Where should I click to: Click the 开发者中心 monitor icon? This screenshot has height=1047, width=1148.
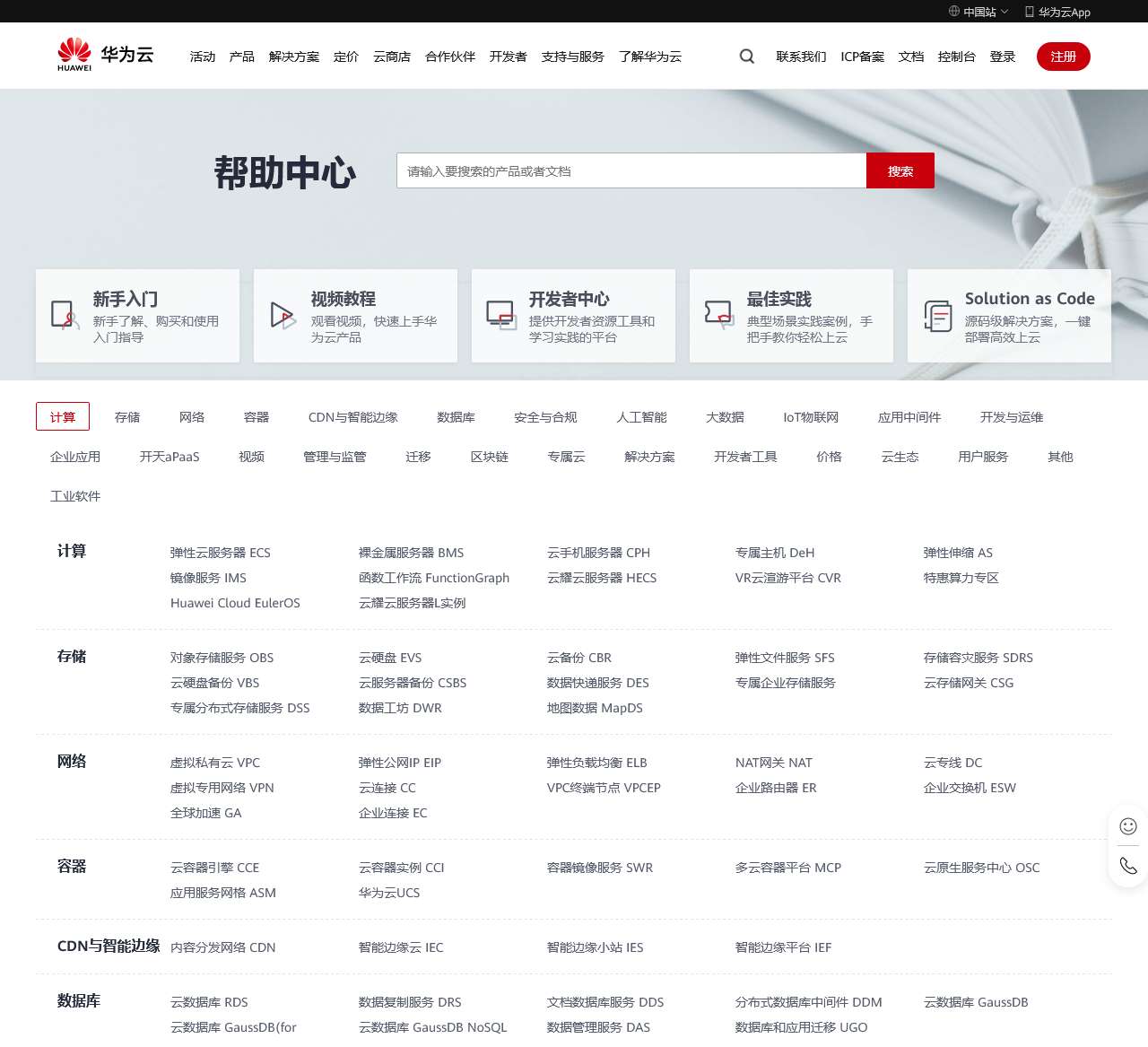coord(501,315)
